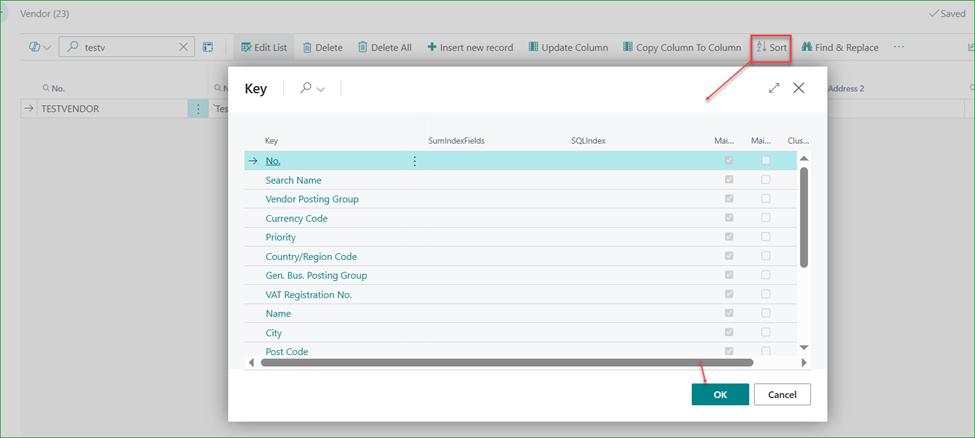Click the unchecked checkbox in Currency Code row
Screen dimensions: 975x438
pyautogui.click(x=766, y=218)
